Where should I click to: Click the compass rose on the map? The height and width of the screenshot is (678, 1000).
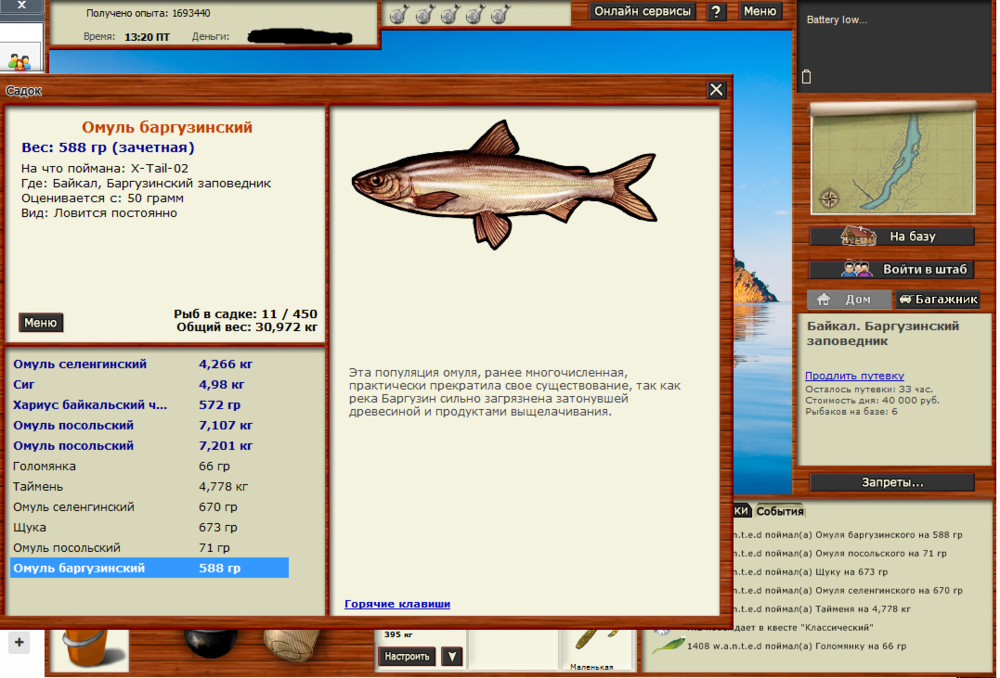829,198
